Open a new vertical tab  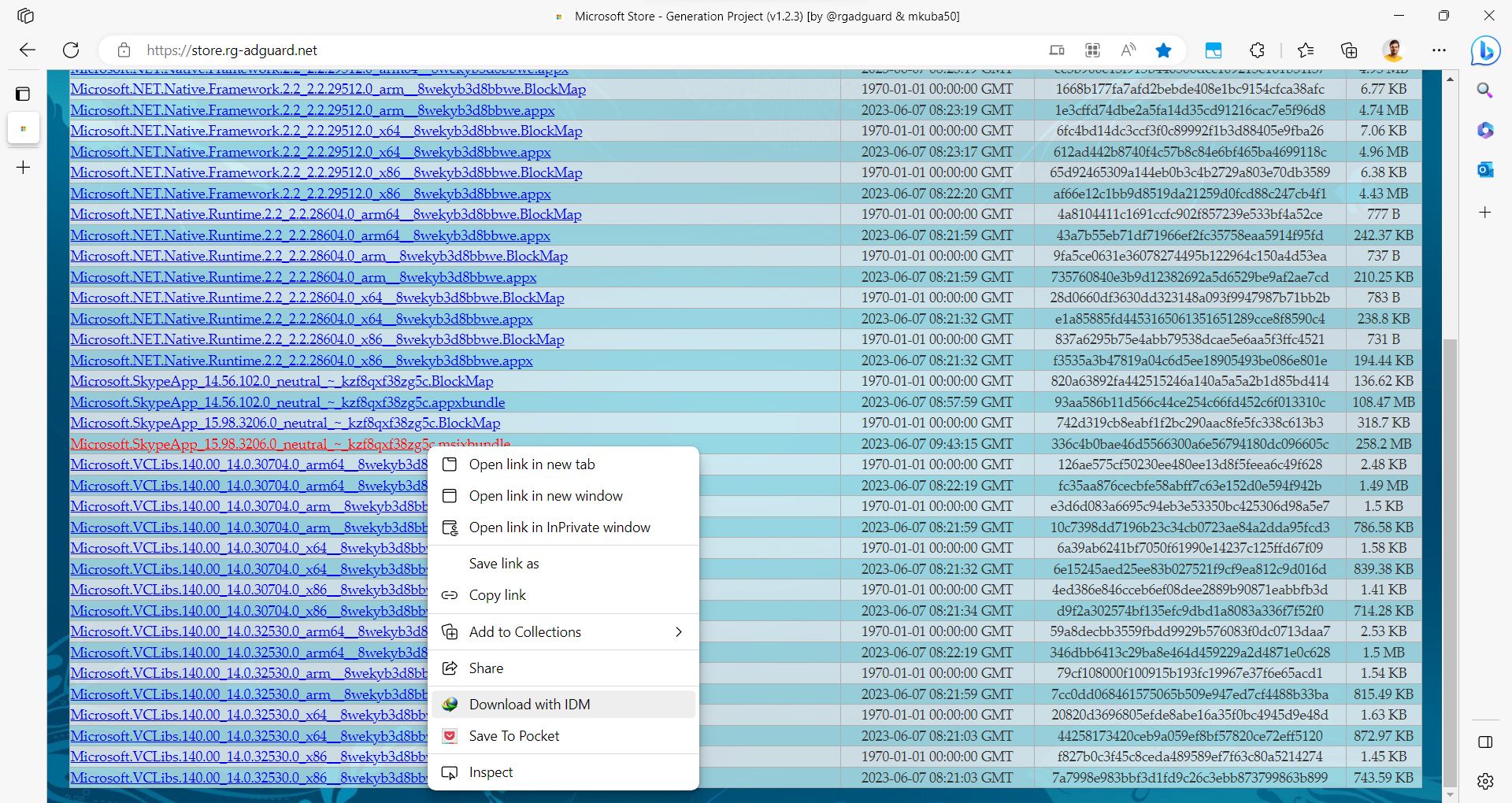(x=24, y=168)
